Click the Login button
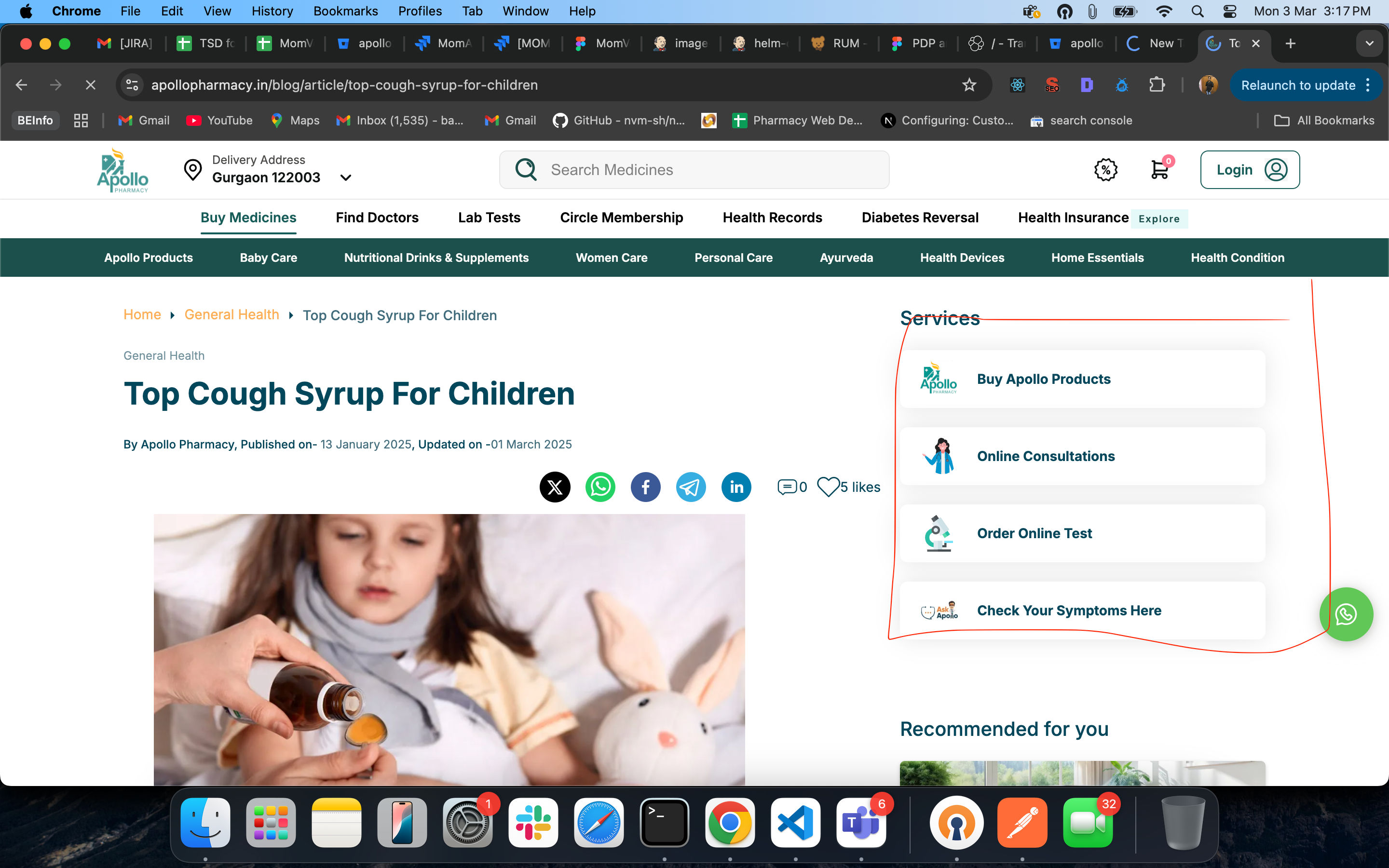The image size is (1389, 868). (x=1250, y=169)
